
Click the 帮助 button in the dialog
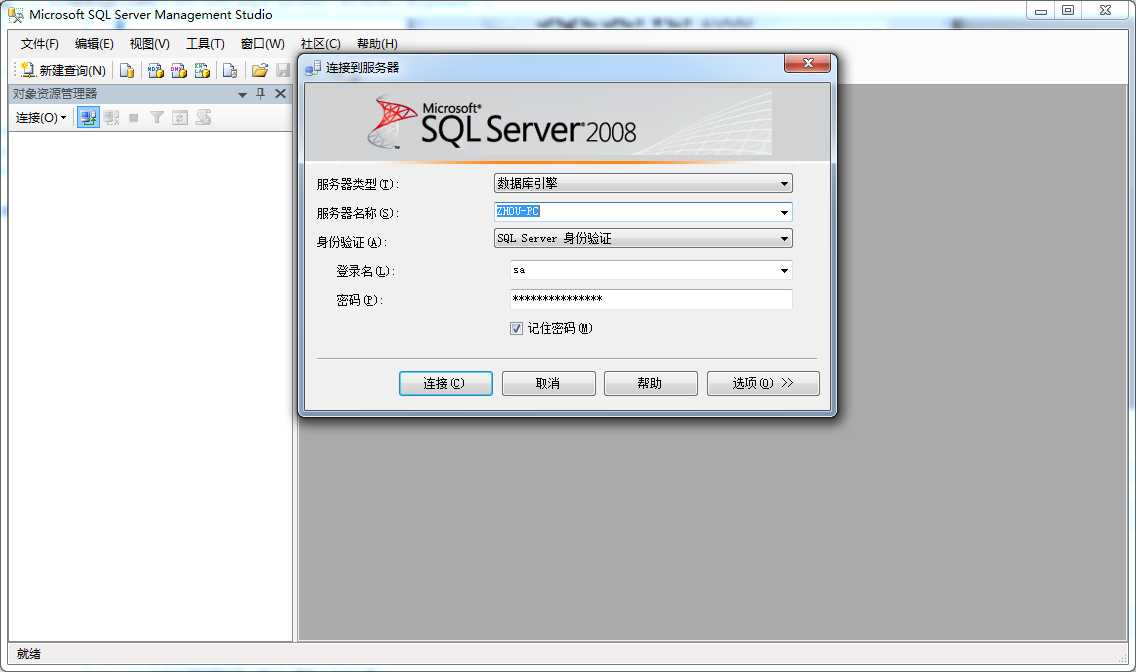coord(651,383)
